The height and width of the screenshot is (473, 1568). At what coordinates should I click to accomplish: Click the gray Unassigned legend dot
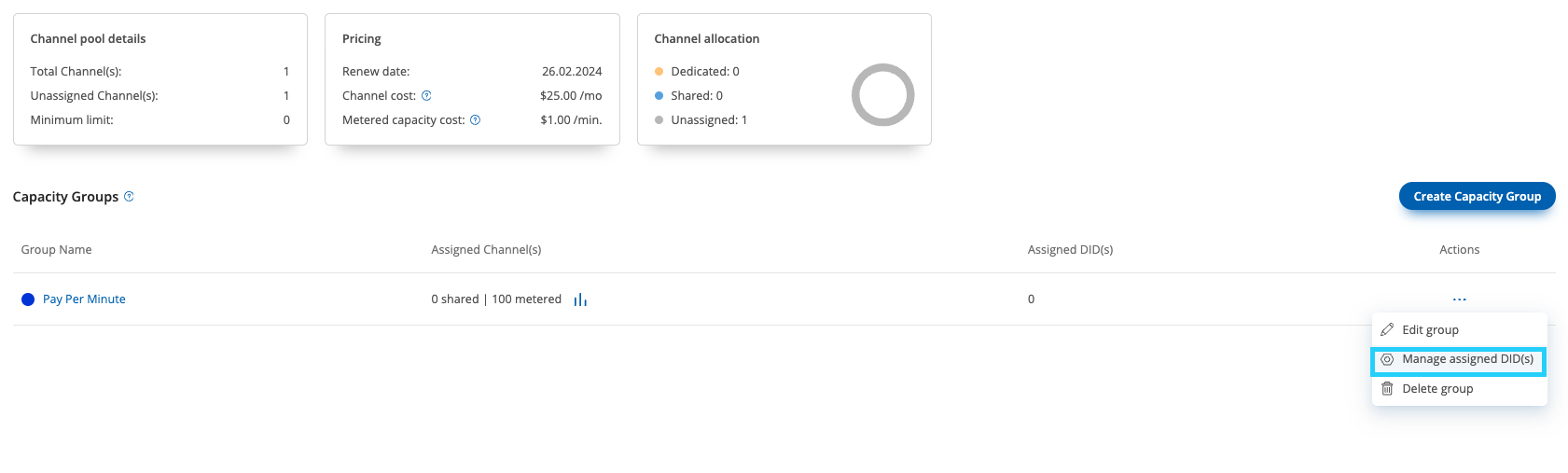click(659, 119)
